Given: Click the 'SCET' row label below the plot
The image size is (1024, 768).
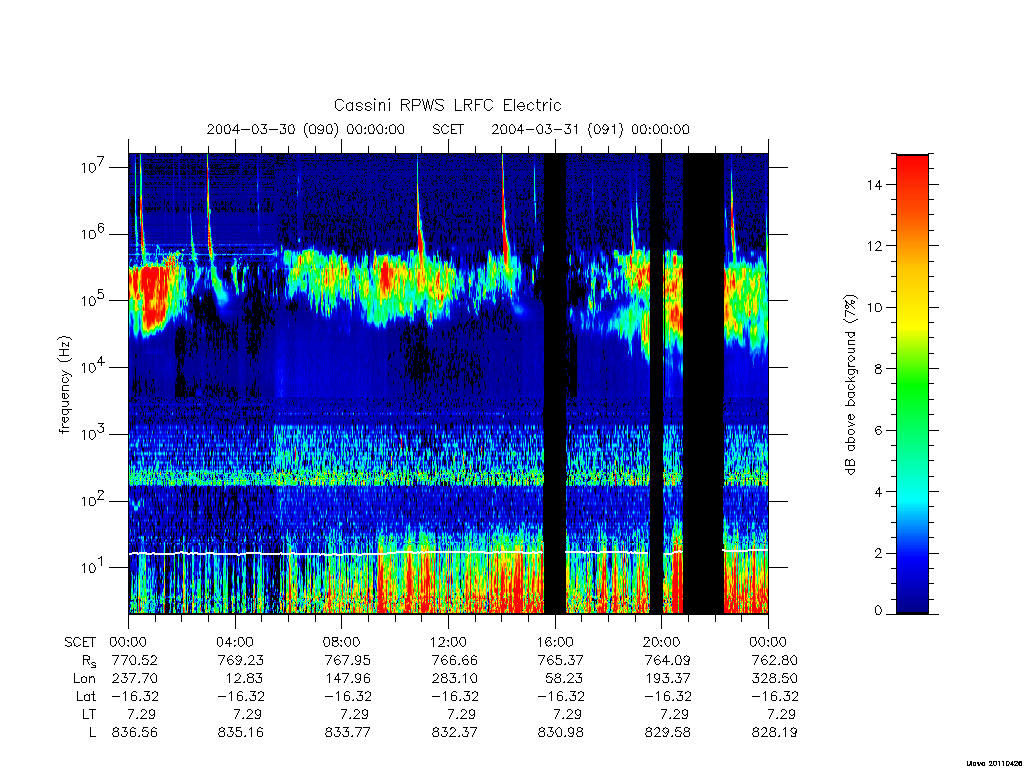Looking at the screenshot, I should (80, 643).
